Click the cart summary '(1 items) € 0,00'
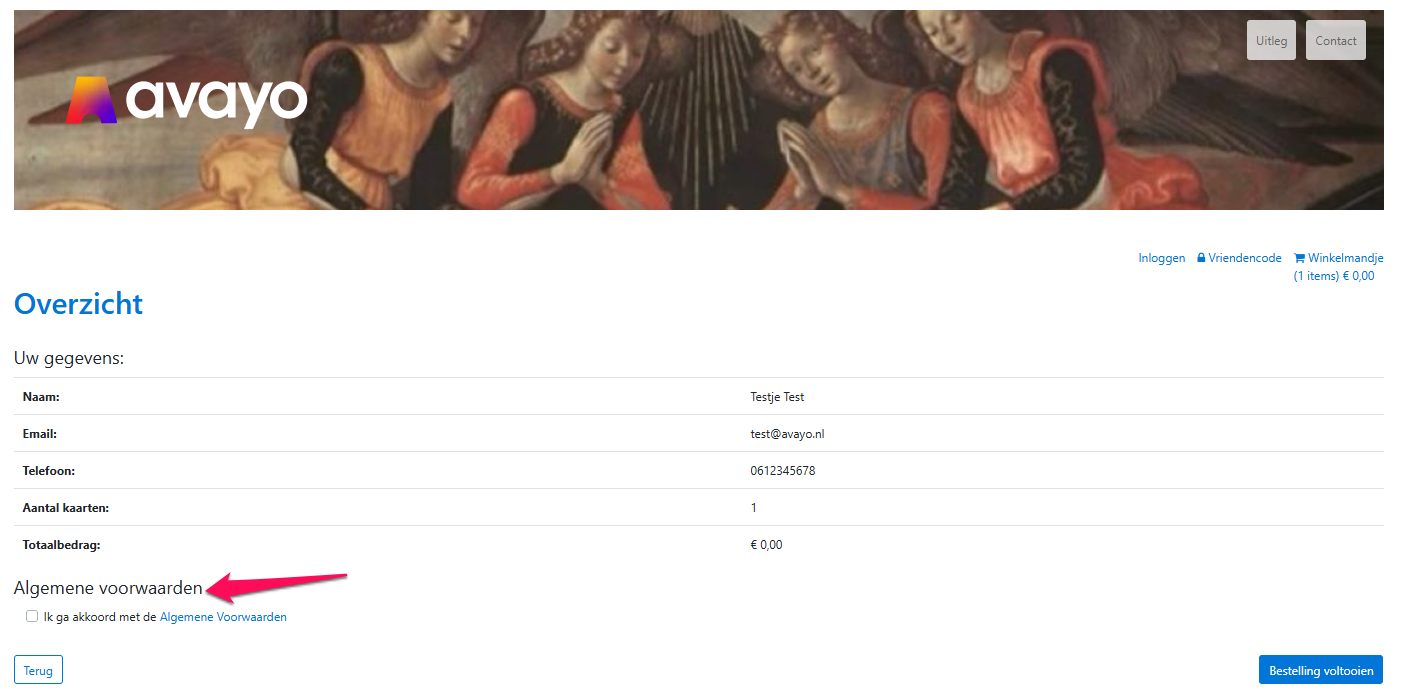1401x700 pixels. (x=1334, y=276)
